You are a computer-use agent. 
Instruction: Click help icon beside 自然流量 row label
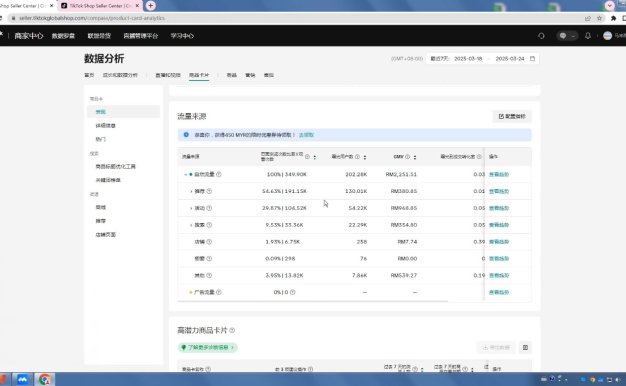pos(219,174)
